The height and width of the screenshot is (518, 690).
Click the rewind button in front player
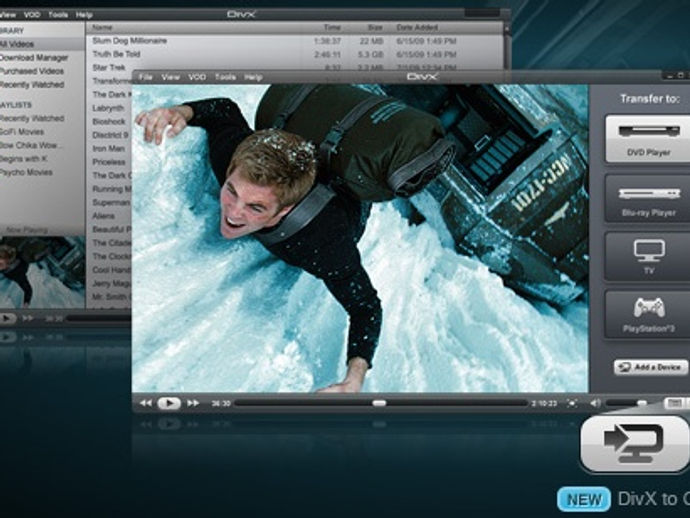146,403
